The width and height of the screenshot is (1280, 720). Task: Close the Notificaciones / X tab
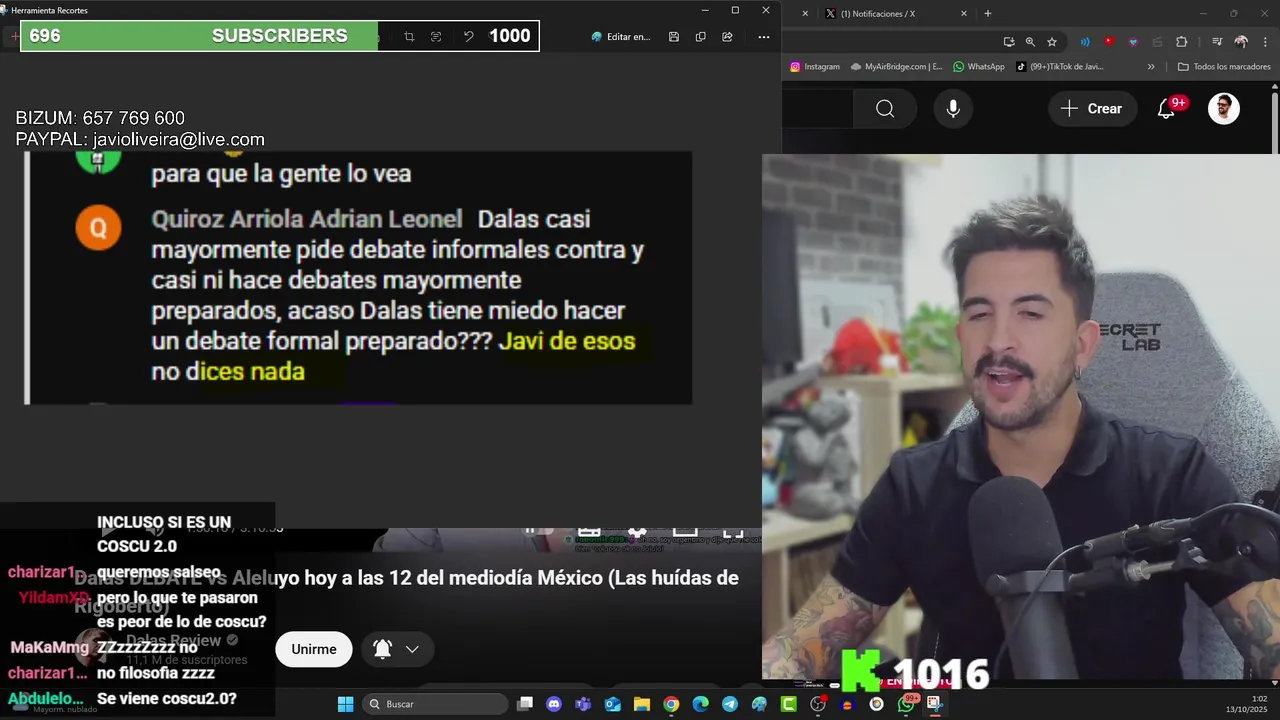pos(964,13)
